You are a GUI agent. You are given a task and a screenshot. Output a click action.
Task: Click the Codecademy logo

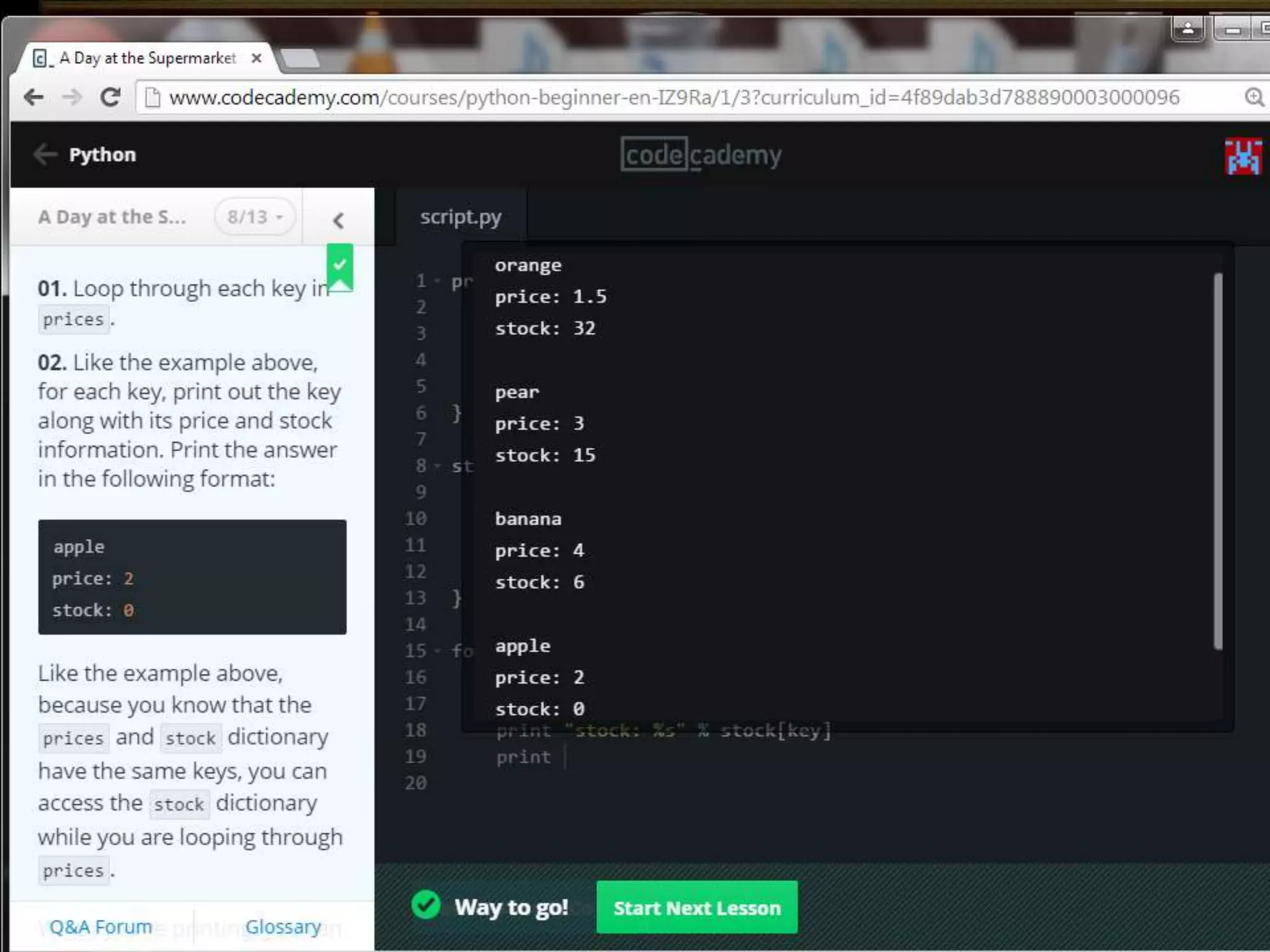point(701,154)
